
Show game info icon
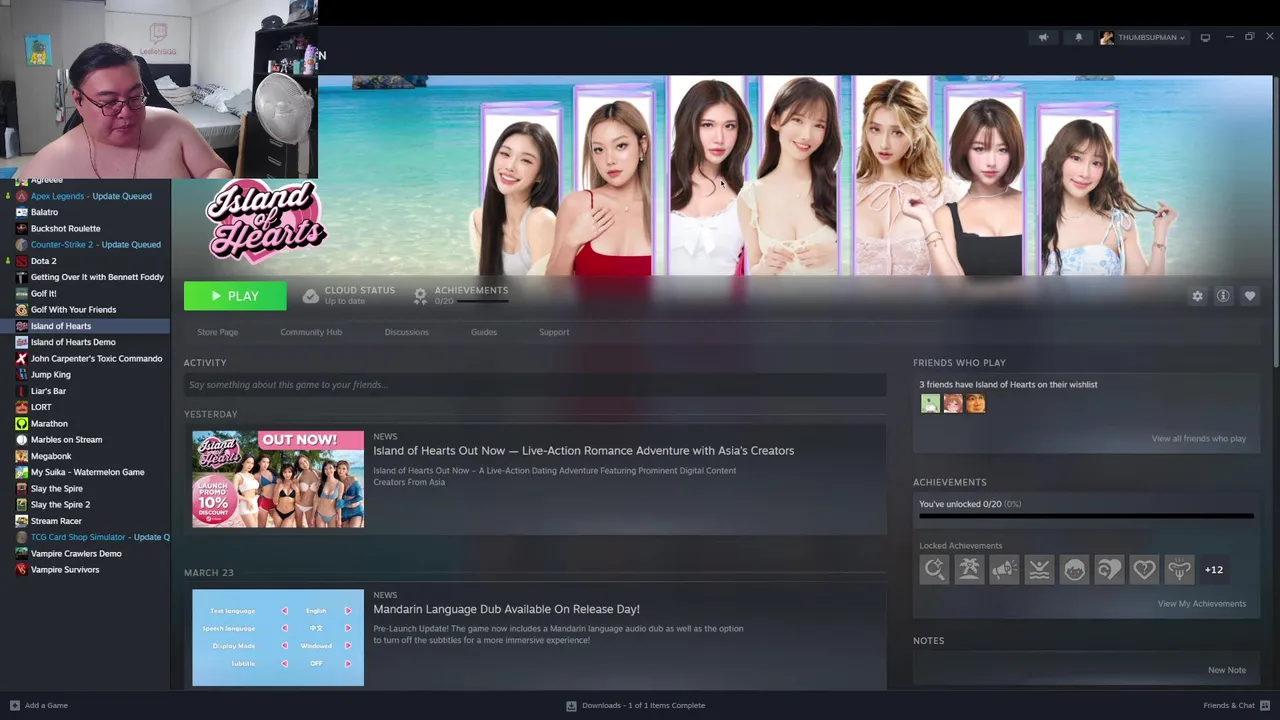tap(1223, 296)
